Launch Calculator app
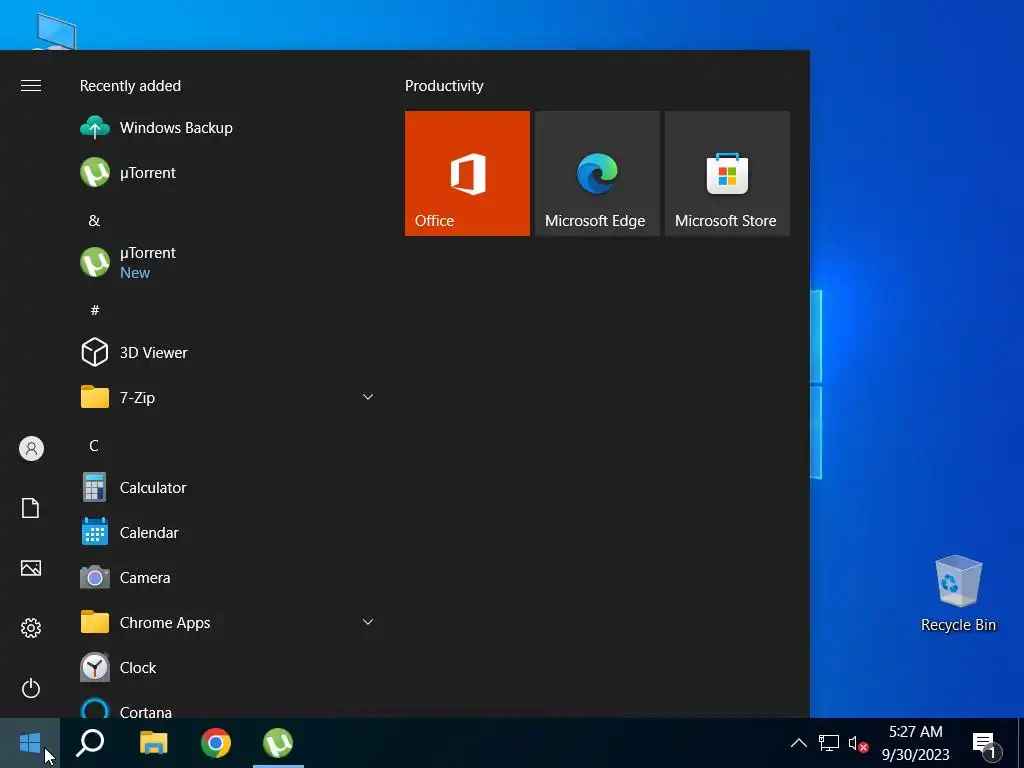The image size is (1024, 768). (x=227, y=487)
